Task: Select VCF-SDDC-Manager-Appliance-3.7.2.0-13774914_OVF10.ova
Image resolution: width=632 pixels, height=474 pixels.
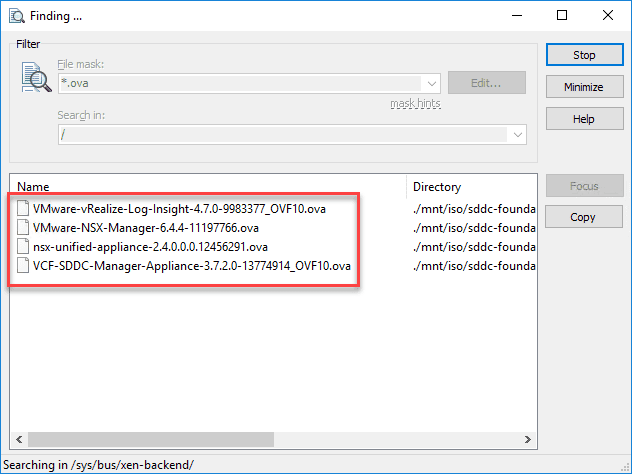Action: [x=192, y=266]
